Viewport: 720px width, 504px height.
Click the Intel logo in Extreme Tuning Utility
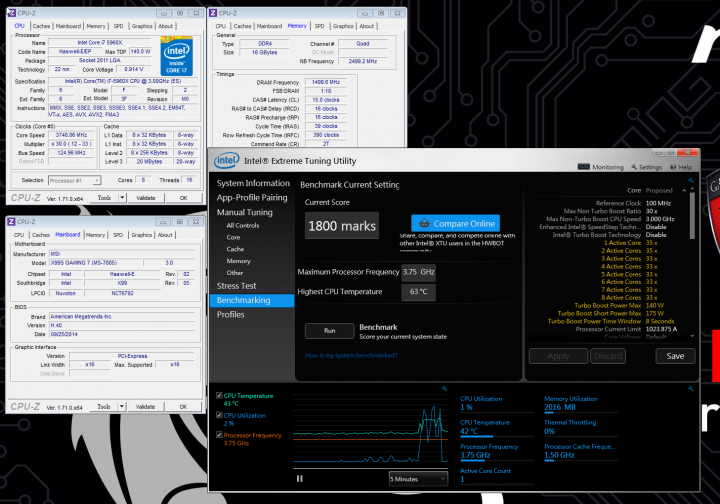[226, 160]
